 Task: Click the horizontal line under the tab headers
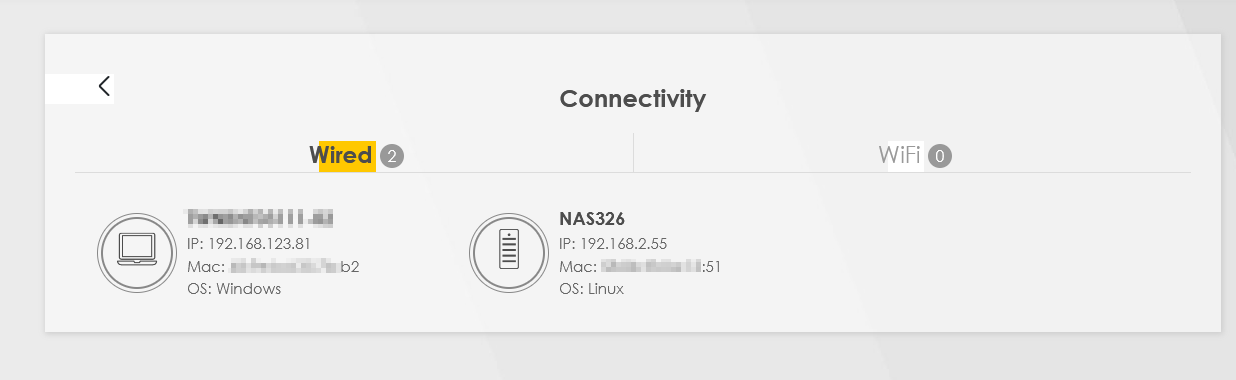632,172
